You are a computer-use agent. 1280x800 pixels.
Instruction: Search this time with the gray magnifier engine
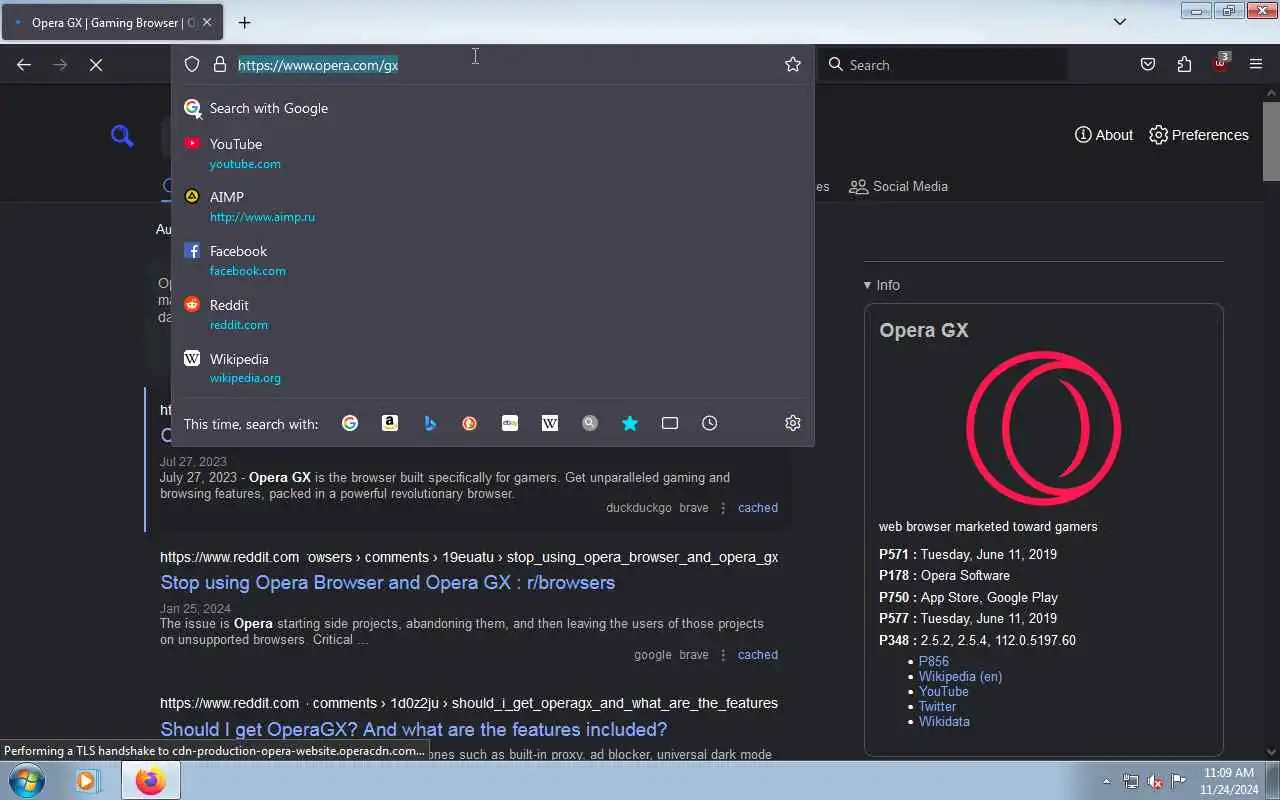[590, 423]
